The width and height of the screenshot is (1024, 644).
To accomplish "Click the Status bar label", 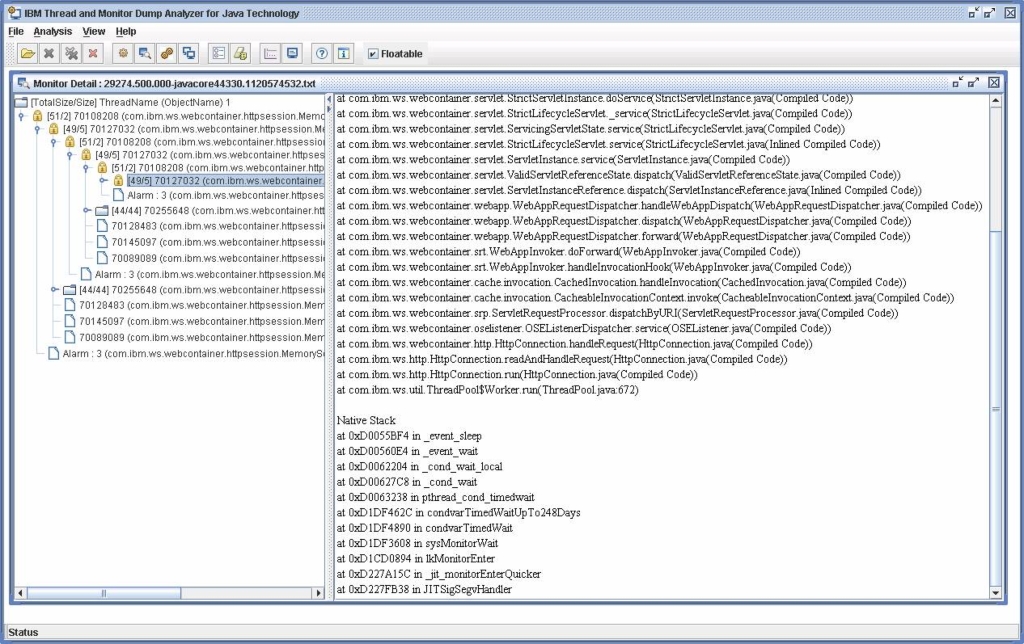I will [x=23, y=632].
